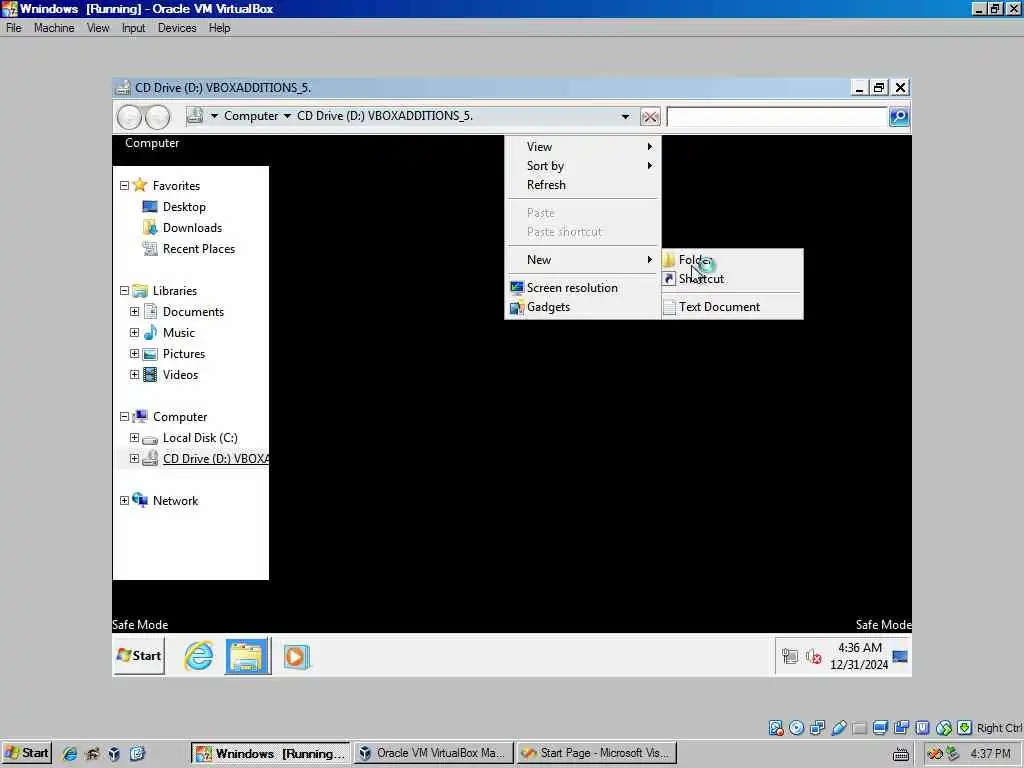
Task: Click the host on-screen keyboard tray icon
Action: coord(901,754)
